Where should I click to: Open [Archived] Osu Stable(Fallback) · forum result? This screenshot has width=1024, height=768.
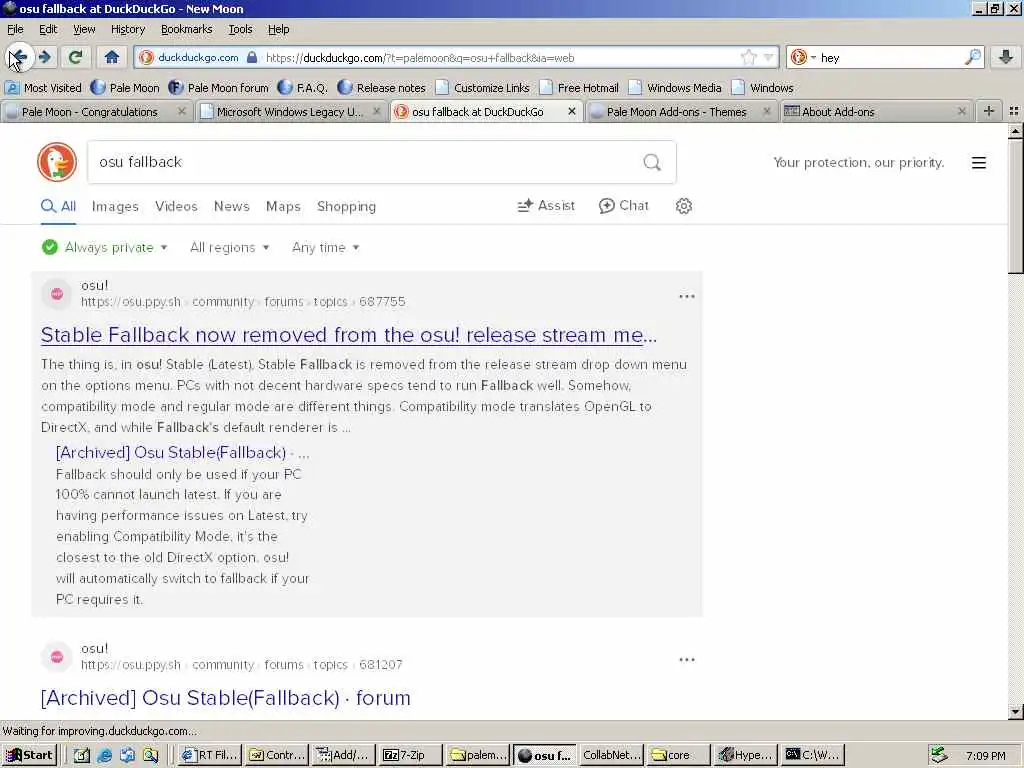225,698
